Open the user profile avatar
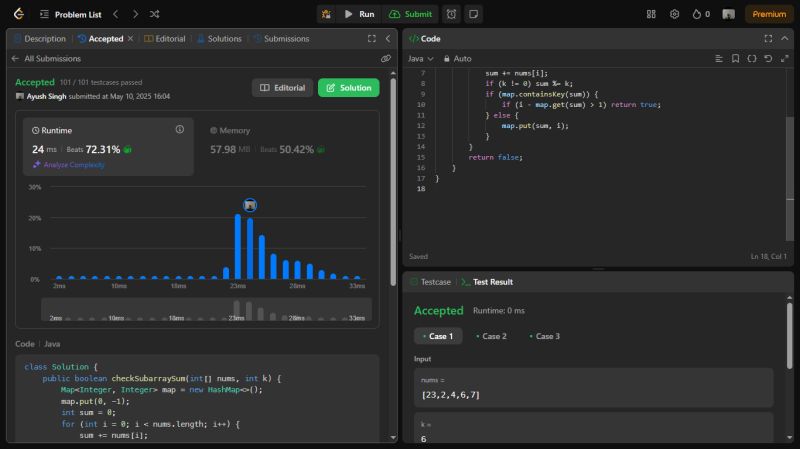 click(729, 14)
